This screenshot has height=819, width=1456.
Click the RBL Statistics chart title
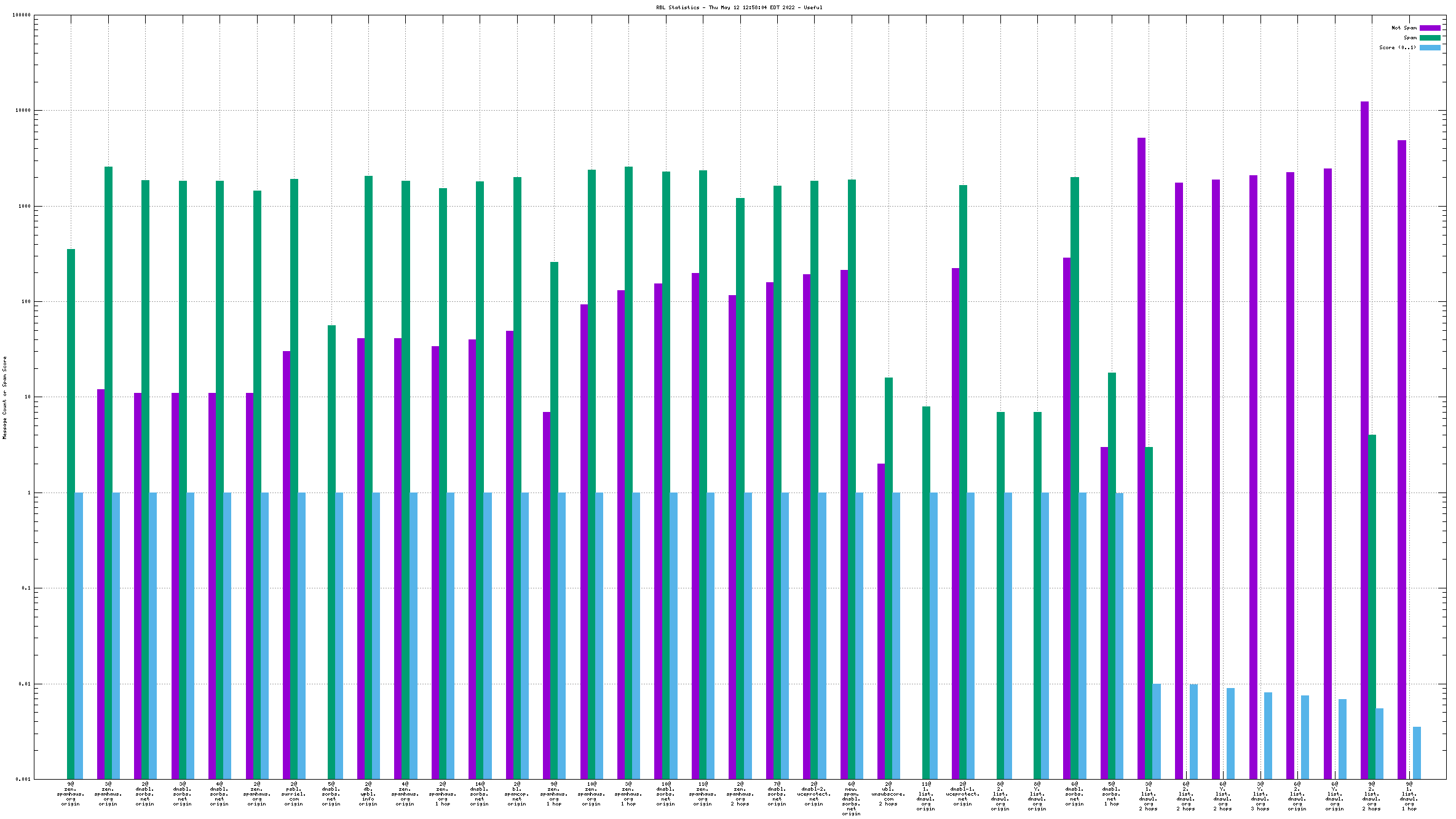pos(738,7)
